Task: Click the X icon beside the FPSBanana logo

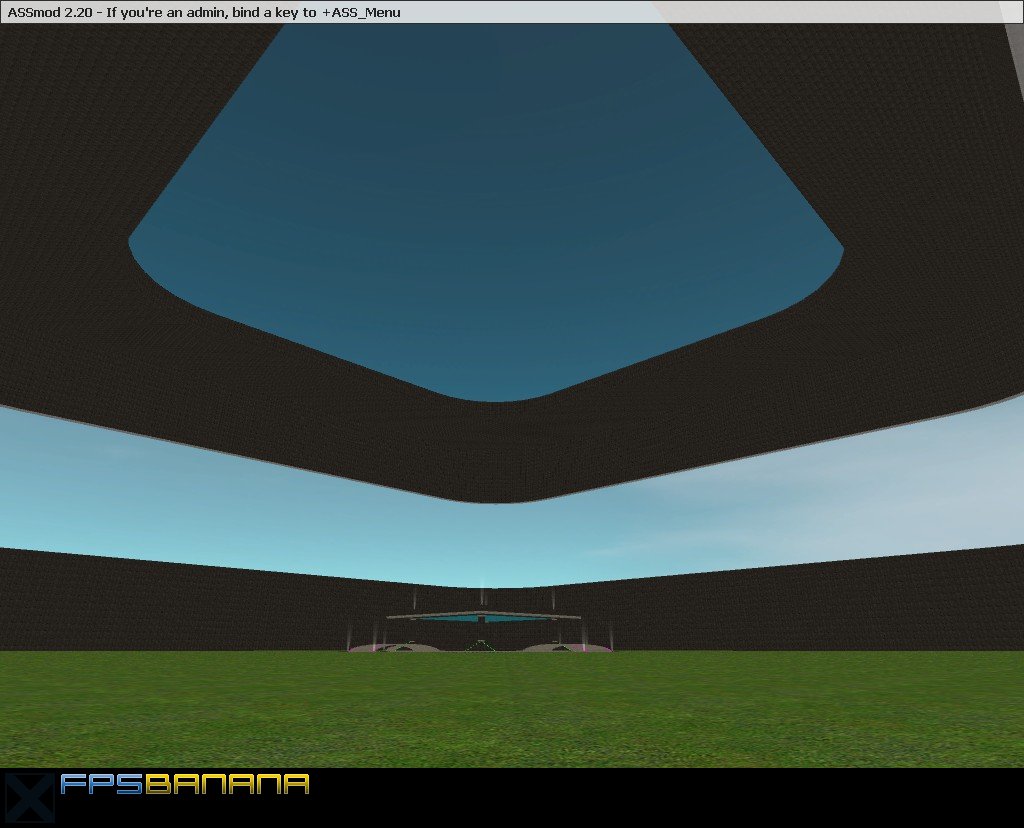Action: coord(27,796)
